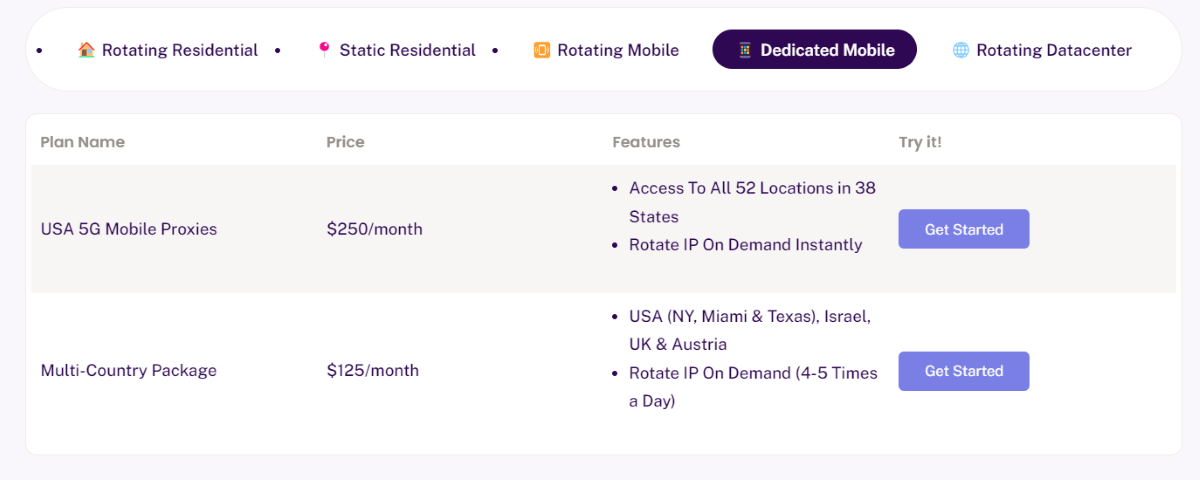Click the Try it! column header

click(x=920, y=142)
